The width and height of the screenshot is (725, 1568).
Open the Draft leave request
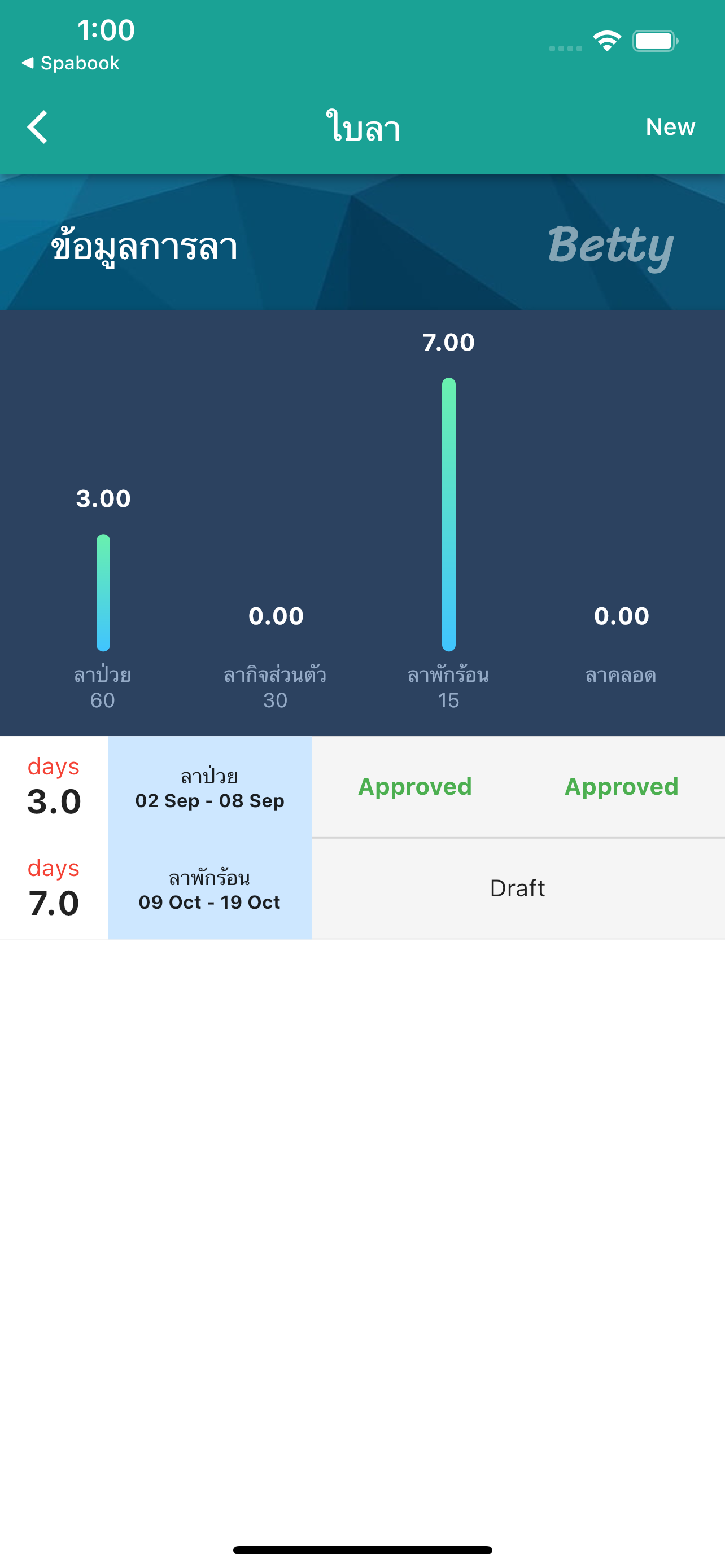[517, 888]
